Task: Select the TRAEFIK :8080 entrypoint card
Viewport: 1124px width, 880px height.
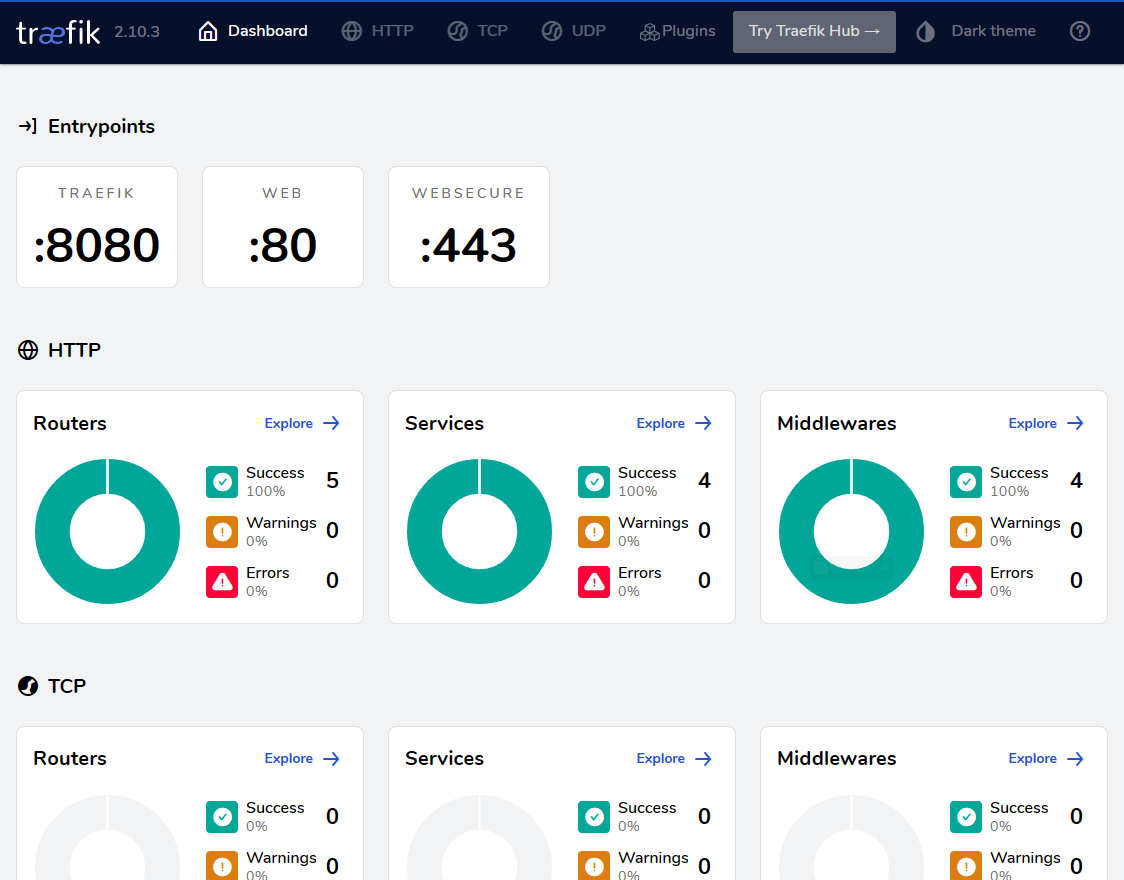Action: pos(97,227)
